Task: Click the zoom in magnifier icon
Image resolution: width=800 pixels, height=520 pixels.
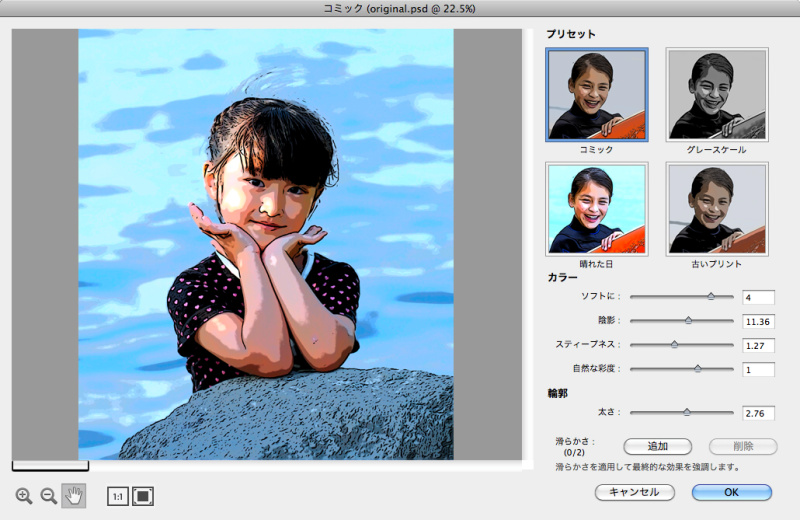Action: 24,496
